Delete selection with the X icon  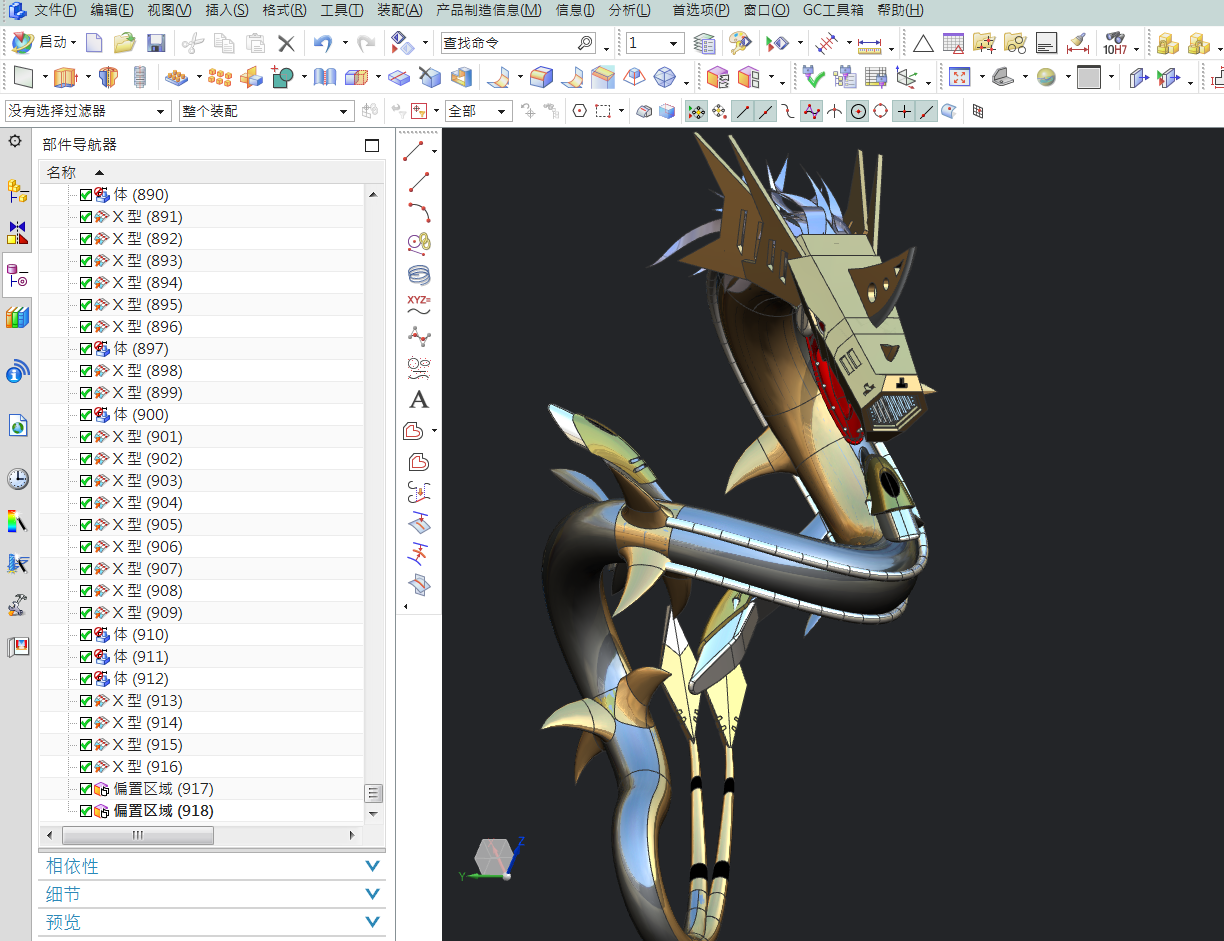point(286,43)
